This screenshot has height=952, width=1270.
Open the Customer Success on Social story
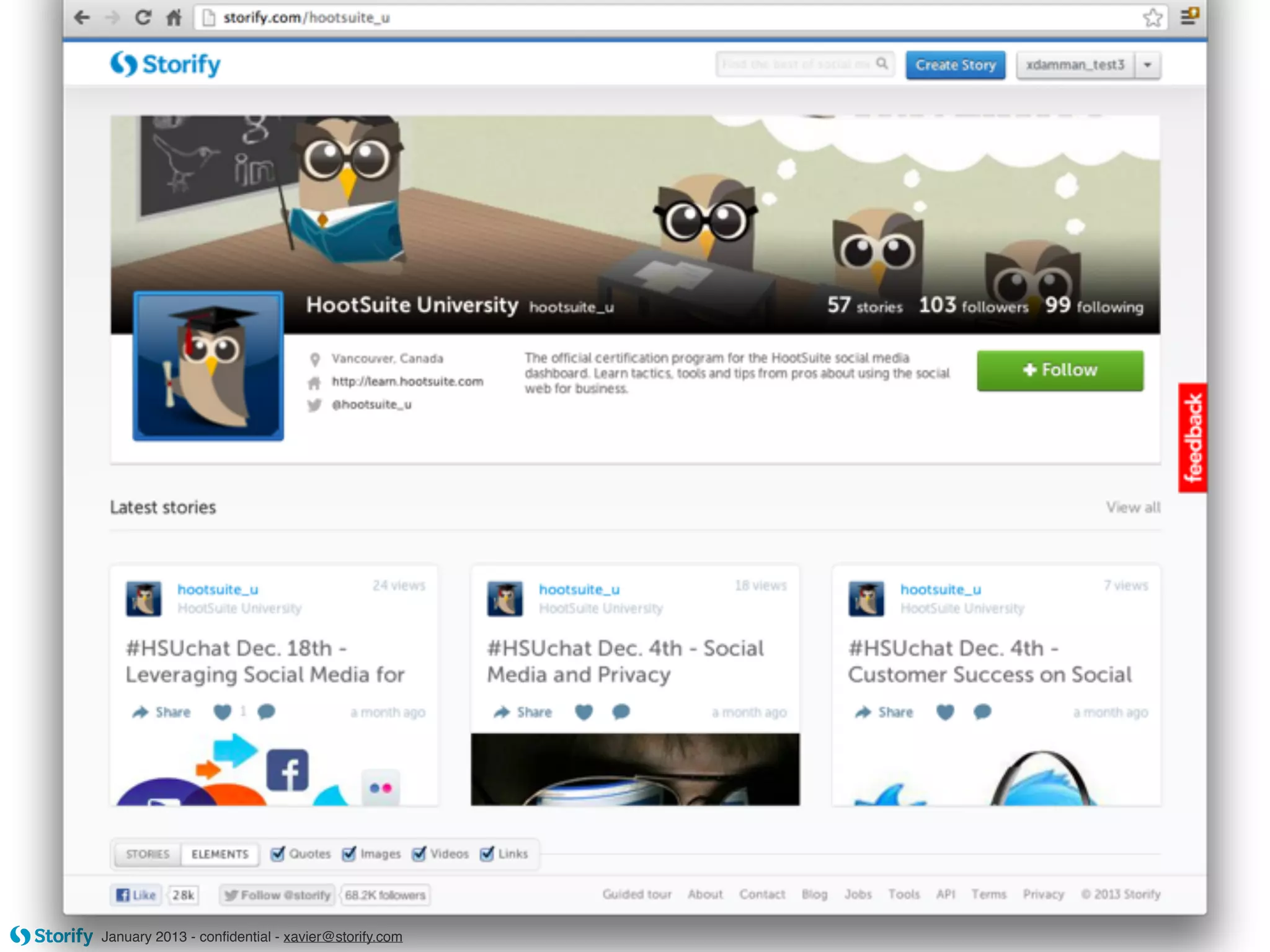coord(990,661)
